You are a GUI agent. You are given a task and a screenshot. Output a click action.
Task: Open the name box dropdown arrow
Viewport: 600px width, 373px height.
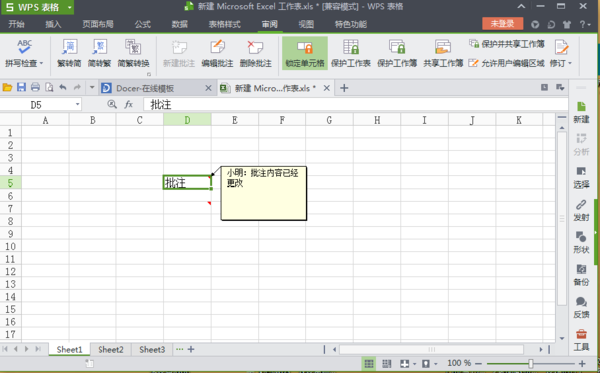click(78, 104)
